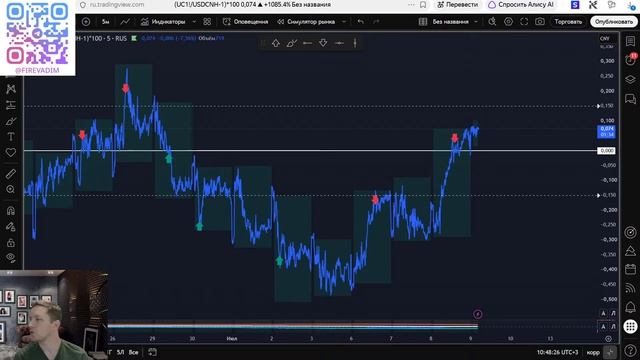Screen dimensions: 640x360
Task: Open the time axis settings gear icon
Action: [x=608, y=339]
